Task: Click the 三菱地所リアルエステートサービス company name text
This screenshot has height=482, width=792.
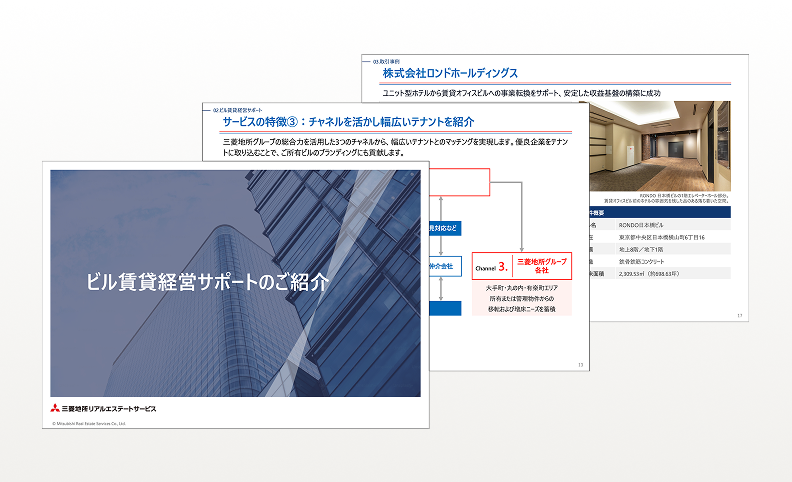Action: (x=109, y=409)
